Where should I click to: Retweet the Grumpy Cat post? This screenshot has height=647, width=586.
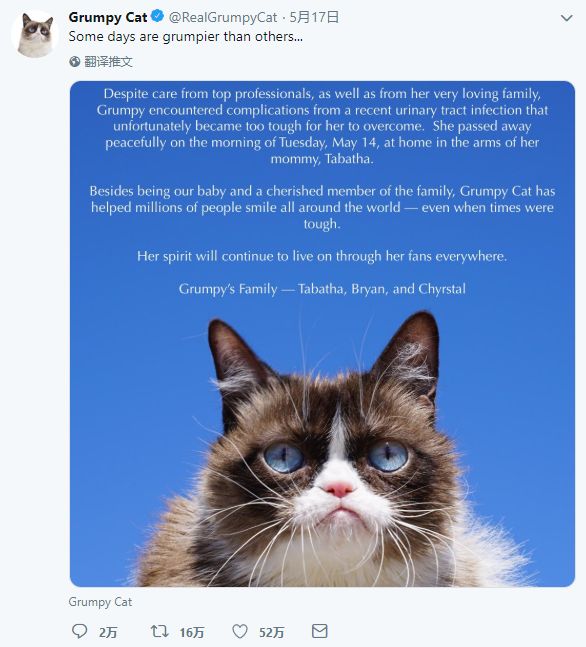(x=159, y=631)
